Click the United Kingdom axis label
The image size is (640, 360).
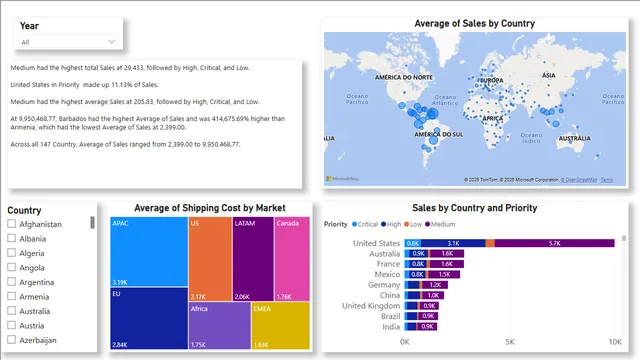point(371,306)
